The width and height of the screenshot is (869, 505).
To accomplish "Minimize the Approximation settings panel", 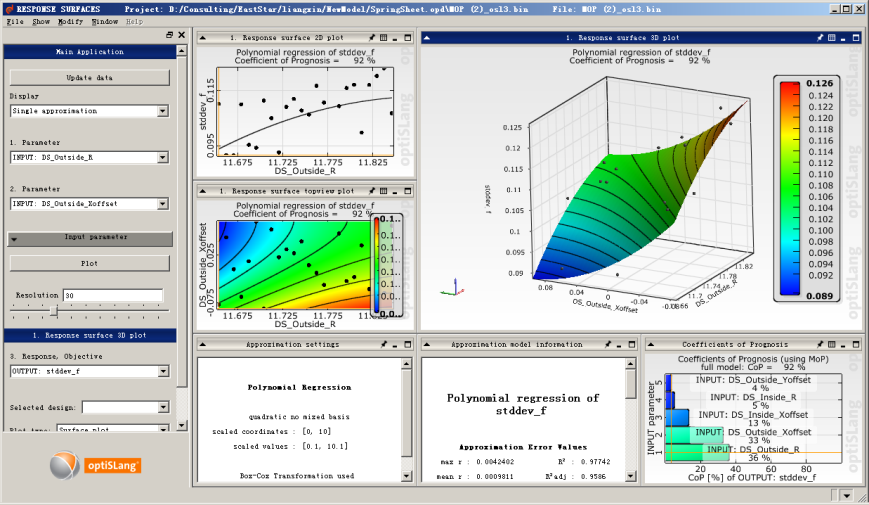I will click(395, 344).
